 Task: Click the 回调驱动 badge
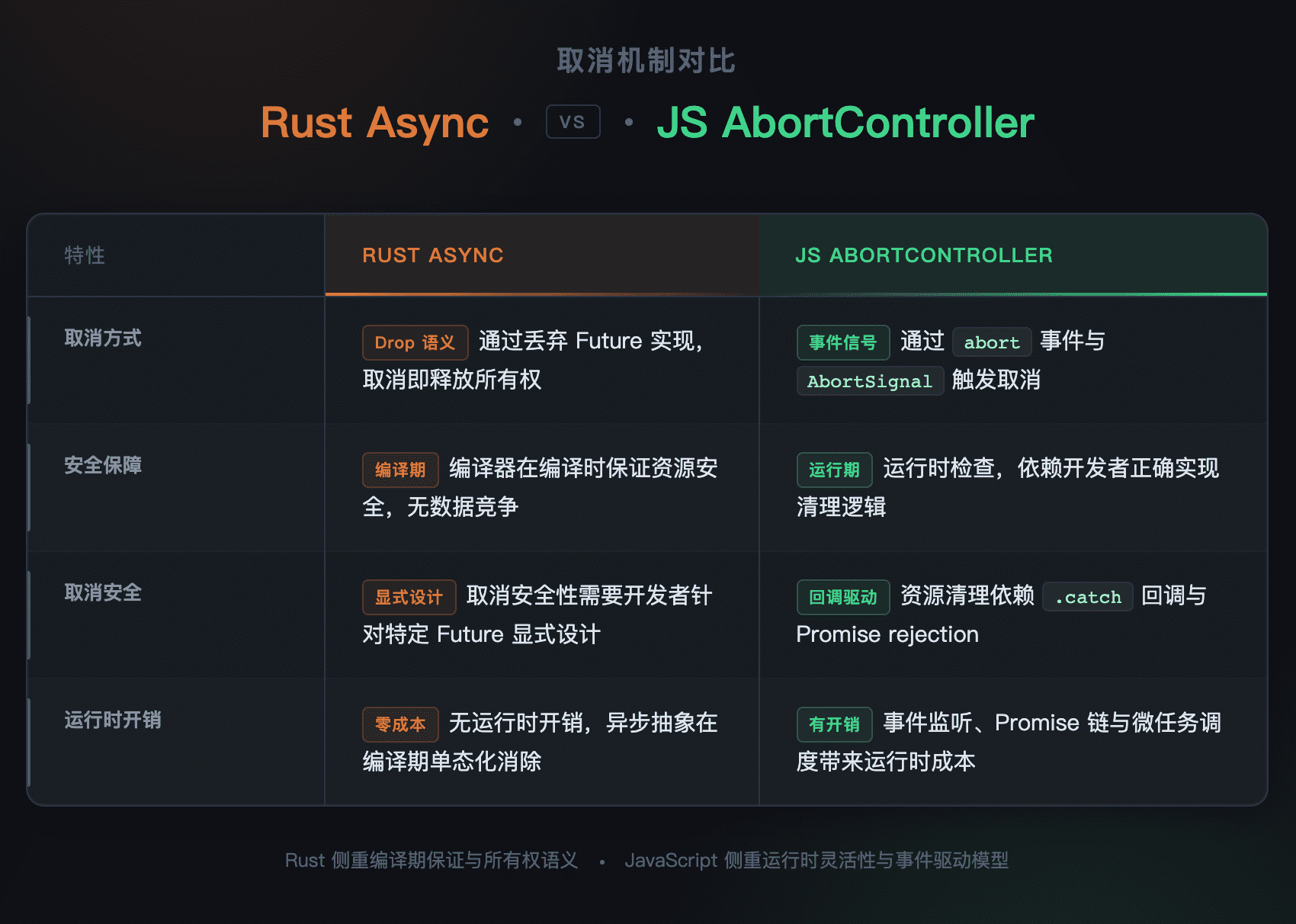pos(842,597)
